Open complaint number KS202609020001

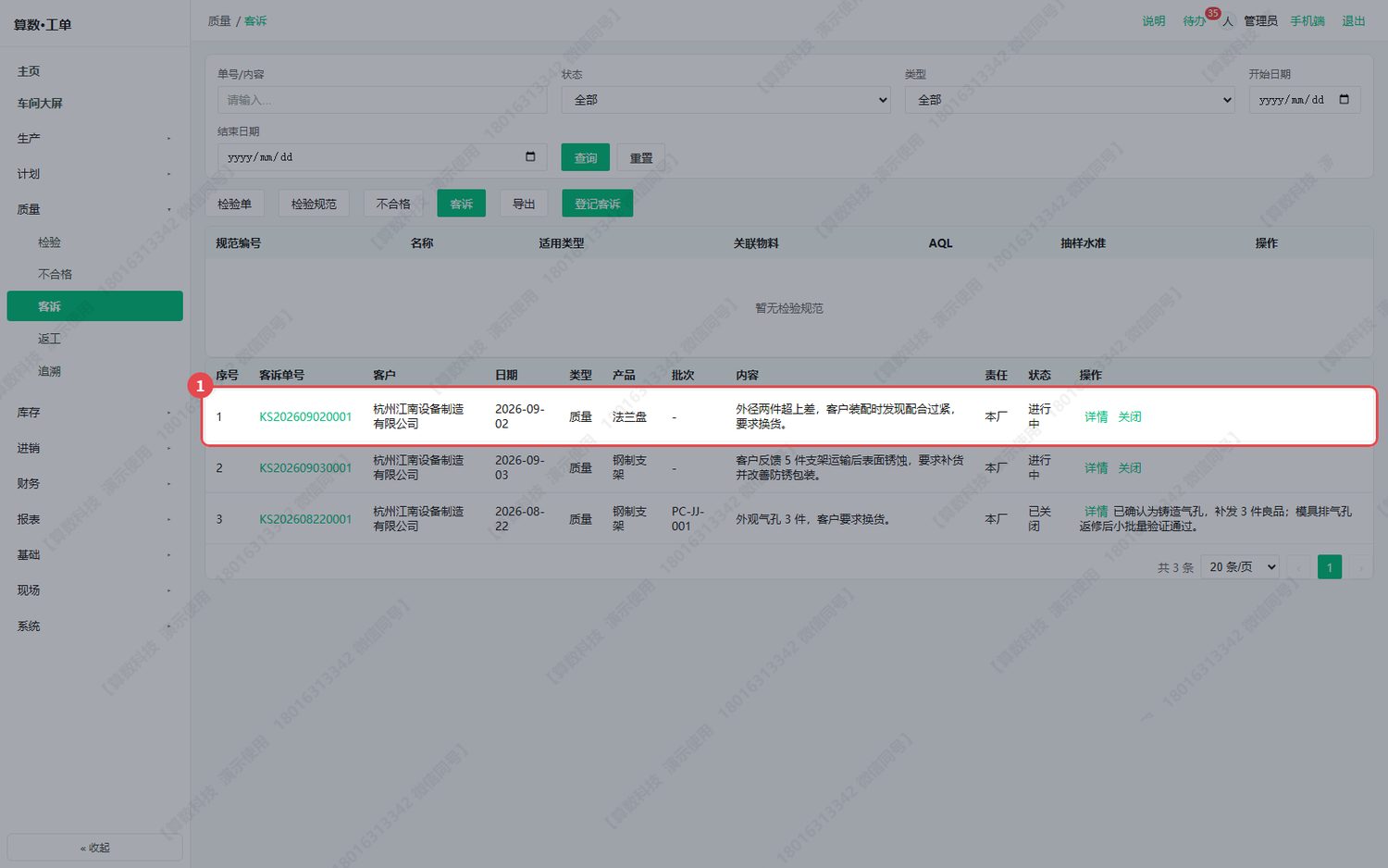click(x=305, y=417)
